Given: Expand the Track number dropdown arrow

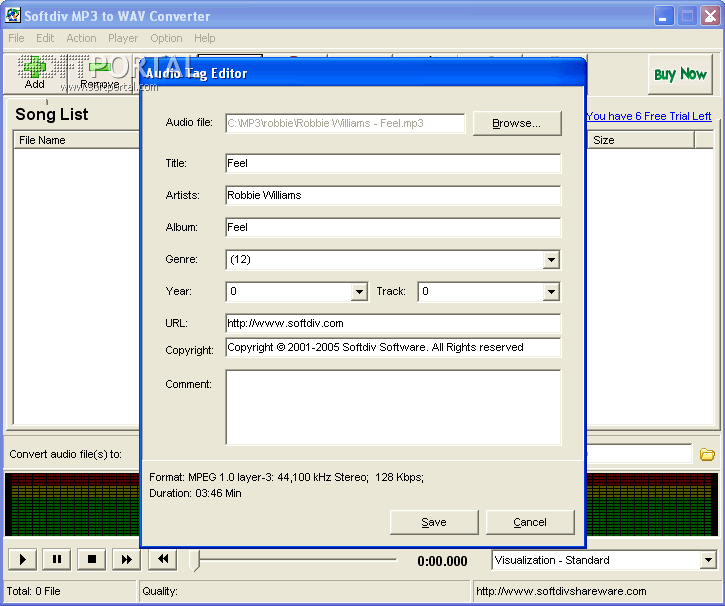Looking at the screenshot, I should pyautogui.click(x=551, y=292).
